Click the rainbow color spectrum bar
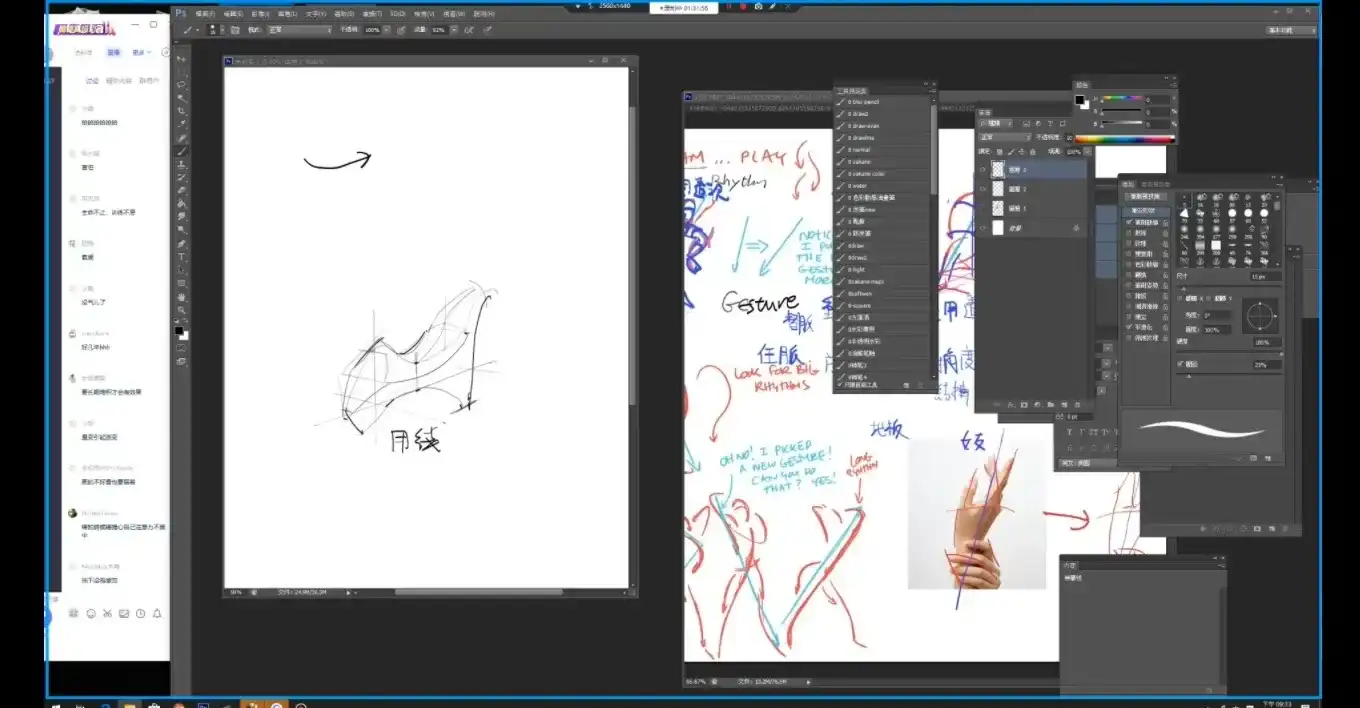Viewport: 1360px width, 708px height. point(1124,139)
